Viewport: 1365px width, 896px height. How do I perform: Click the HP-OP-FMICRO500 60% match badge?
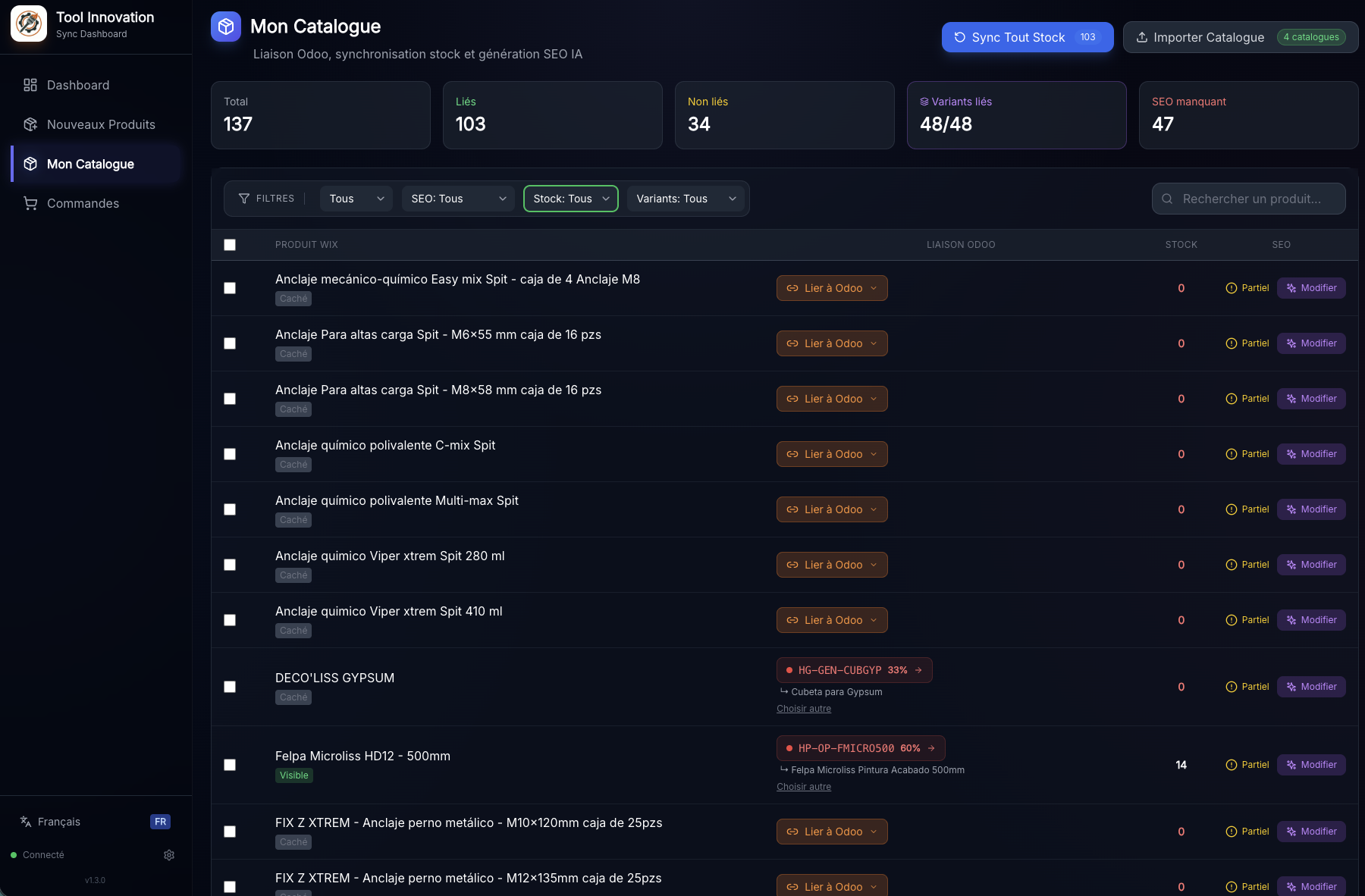860,748
